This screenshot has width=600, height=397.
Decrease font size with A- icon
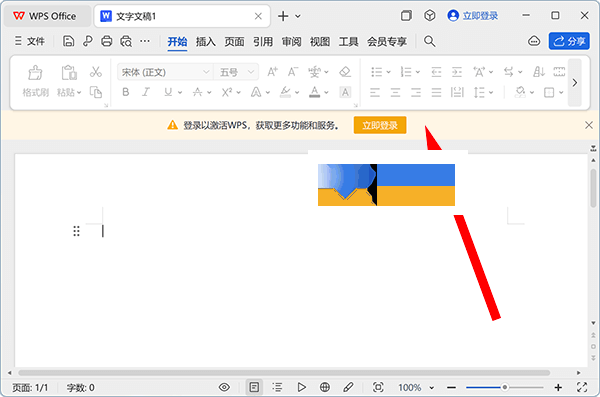click(293, 72)
